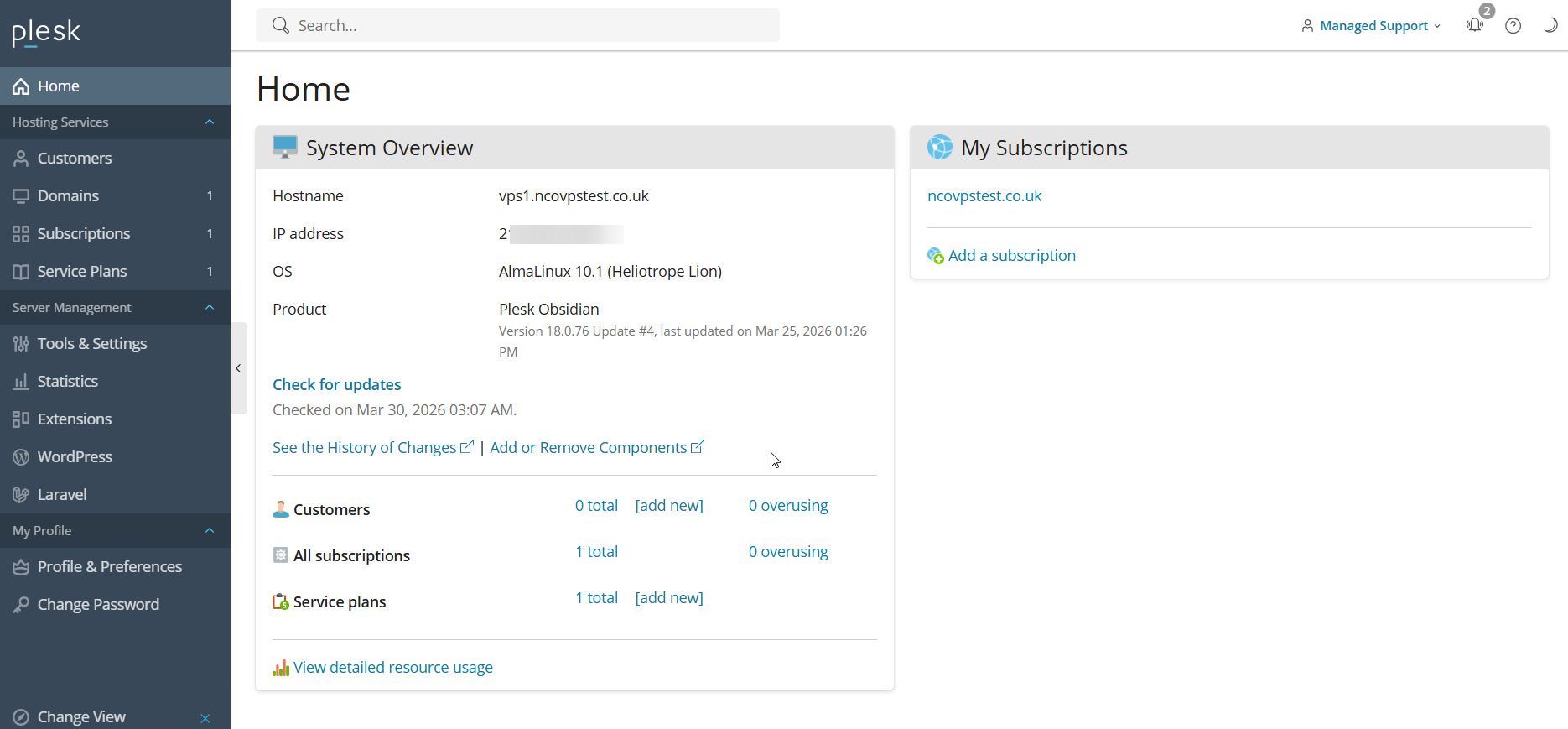Open Subscriptions in the sidebar

(115, 234)
